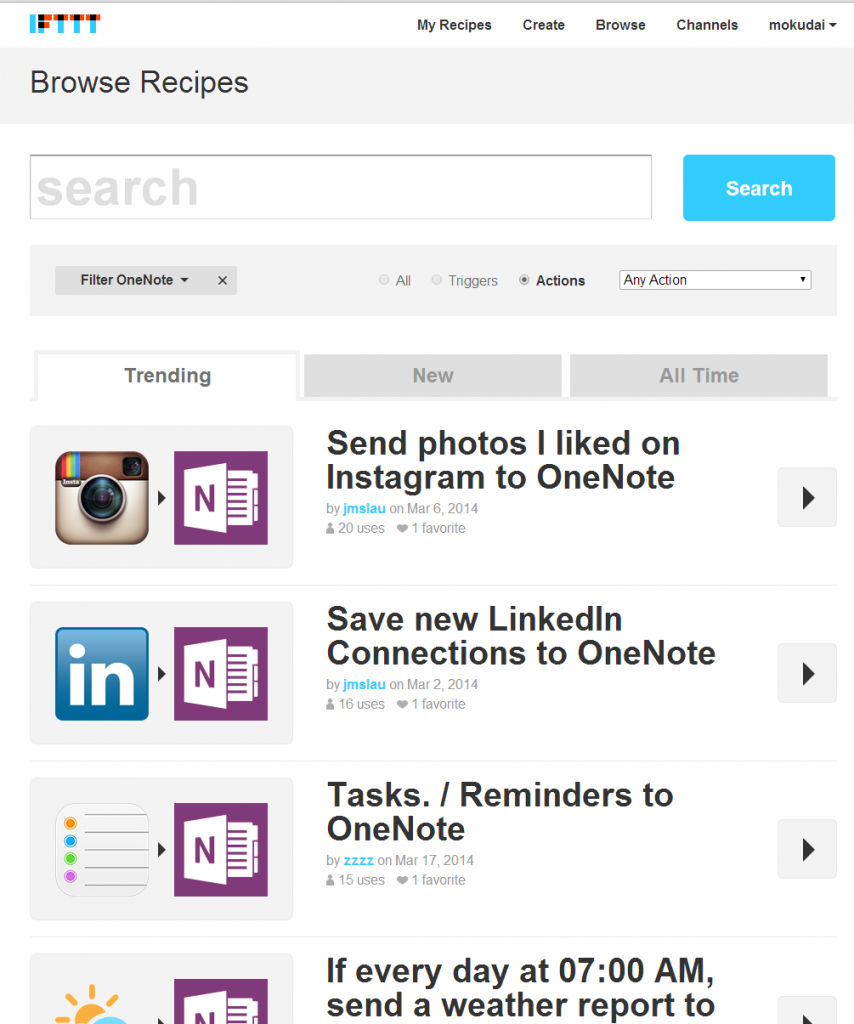Open 'Tasks. / Reminders to OneNote' title
This screenshot has width=854, height=1024.
coord(500,812)
